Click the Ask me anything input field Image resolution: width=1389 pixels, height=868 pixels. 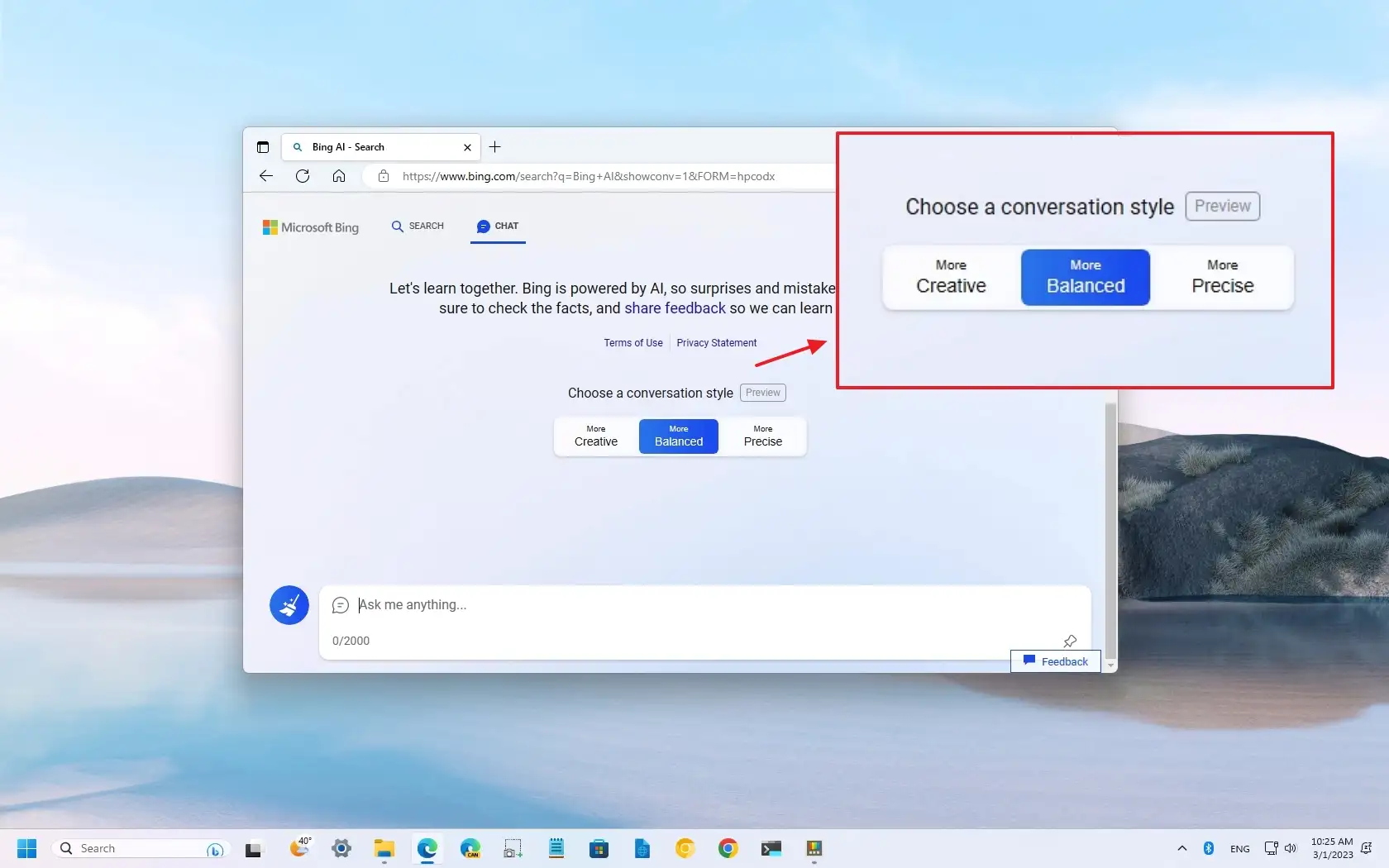coord(579,605)
